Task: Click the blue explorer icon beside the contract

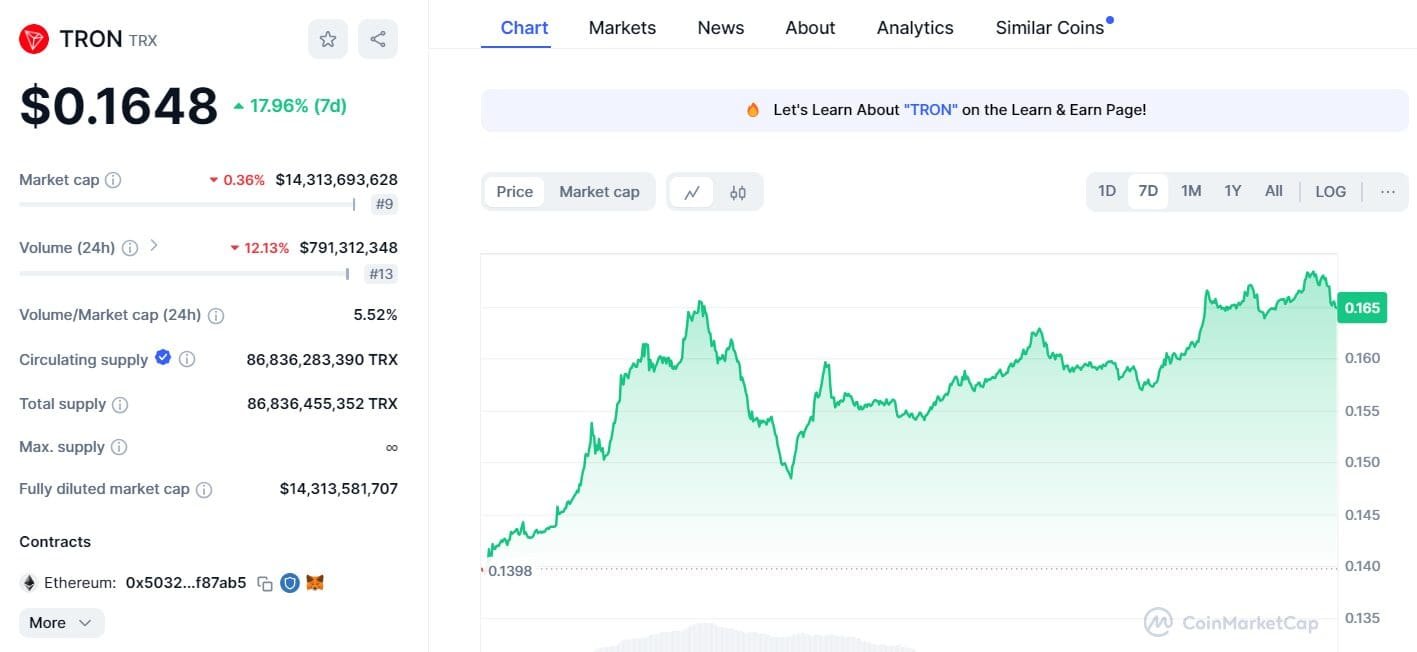Action: tap(291, 583)
